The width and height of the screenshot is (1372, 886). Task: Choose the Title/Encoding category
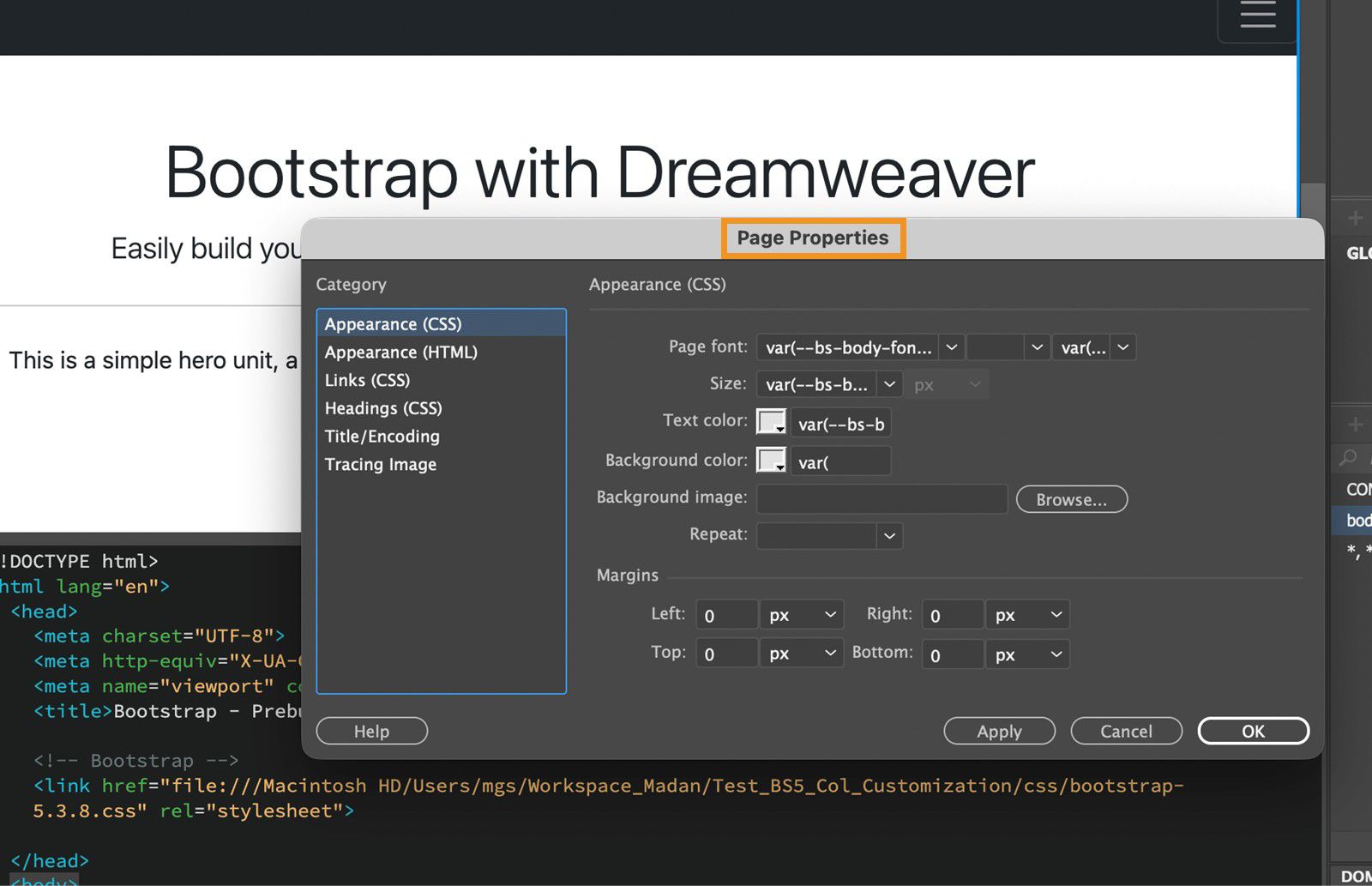tap(442, 436)
